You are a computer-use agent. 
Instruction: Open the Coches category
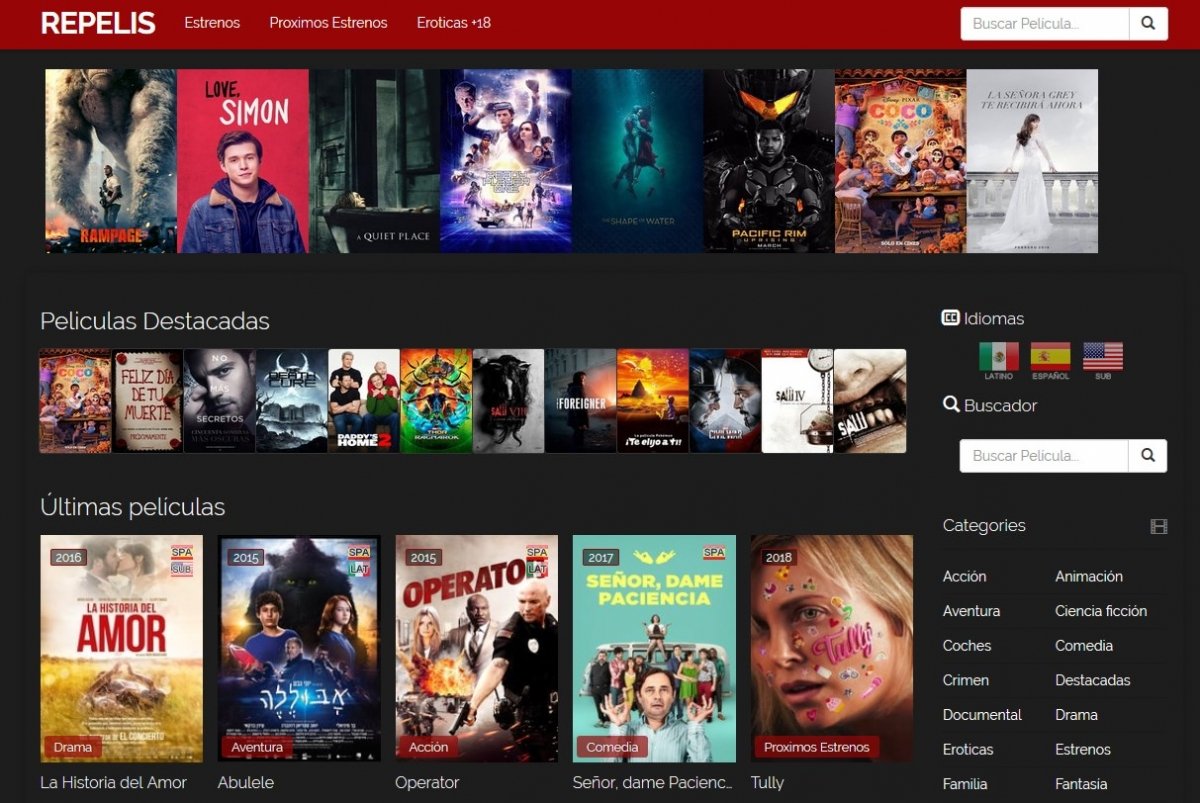pyautogui.click(x=967, y=646)
